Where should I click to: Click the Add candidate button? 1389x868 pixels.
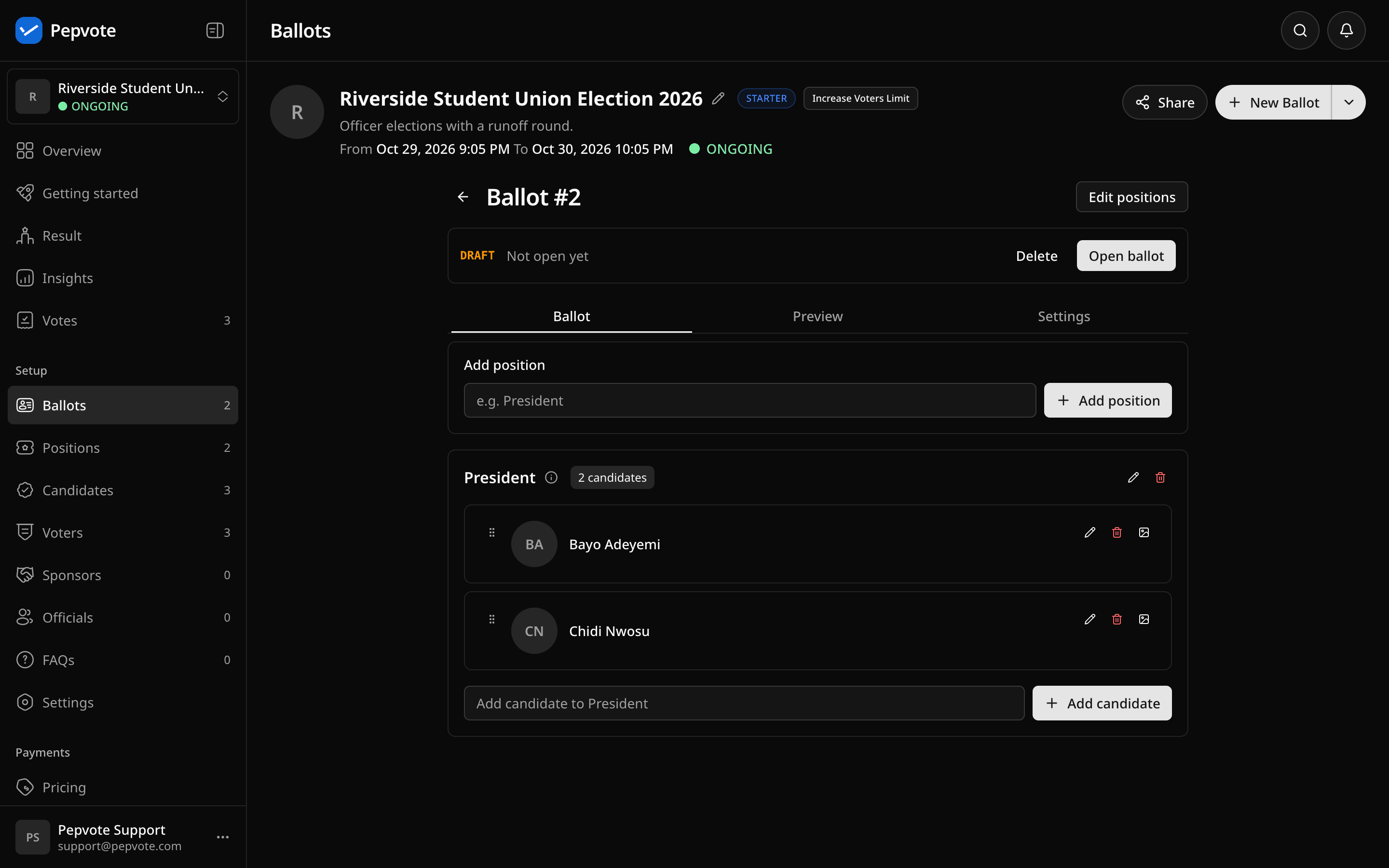tap(1102, 703)
